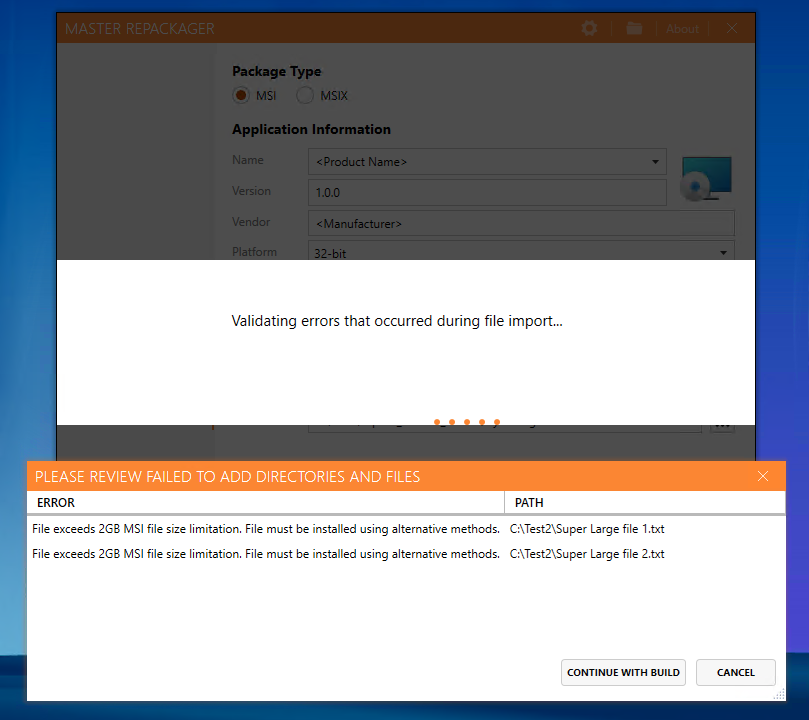
Task: Click Continue With Build button
Action: click(x=623, y=673)
